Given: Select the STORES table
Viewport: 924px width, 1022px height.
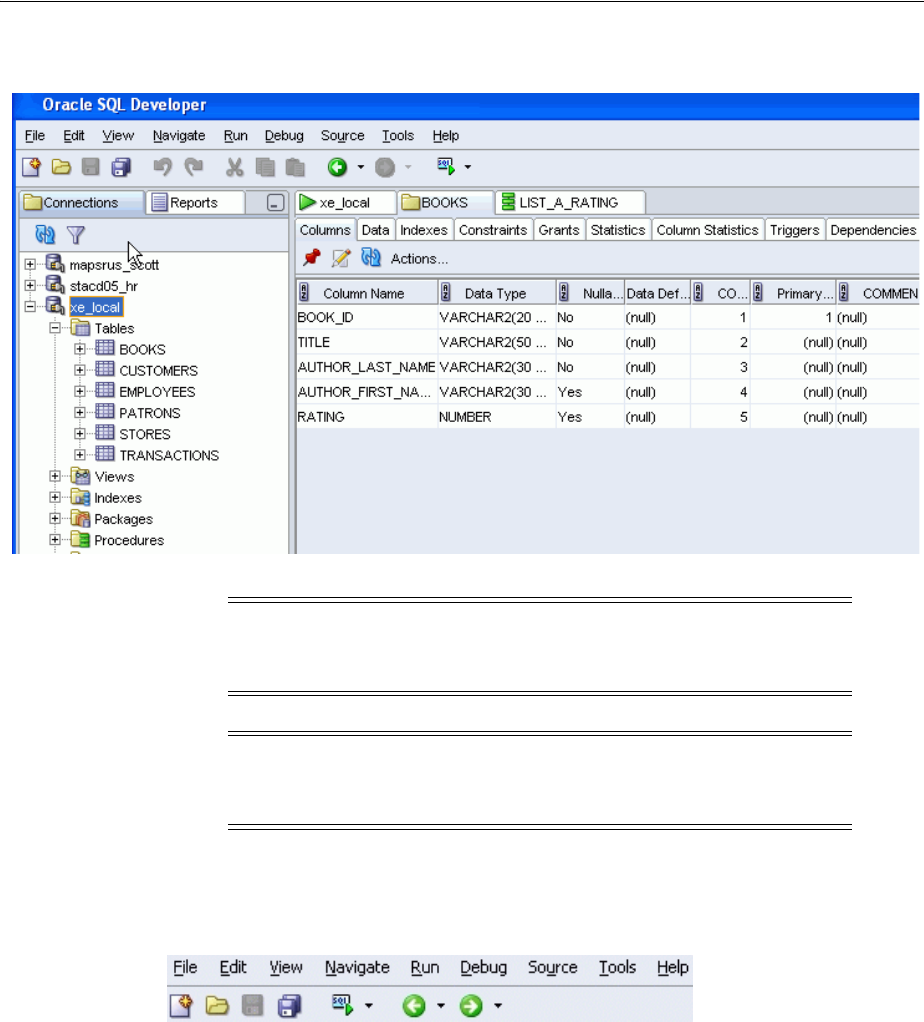Looking at the screenshot, I should pos(145,434).
